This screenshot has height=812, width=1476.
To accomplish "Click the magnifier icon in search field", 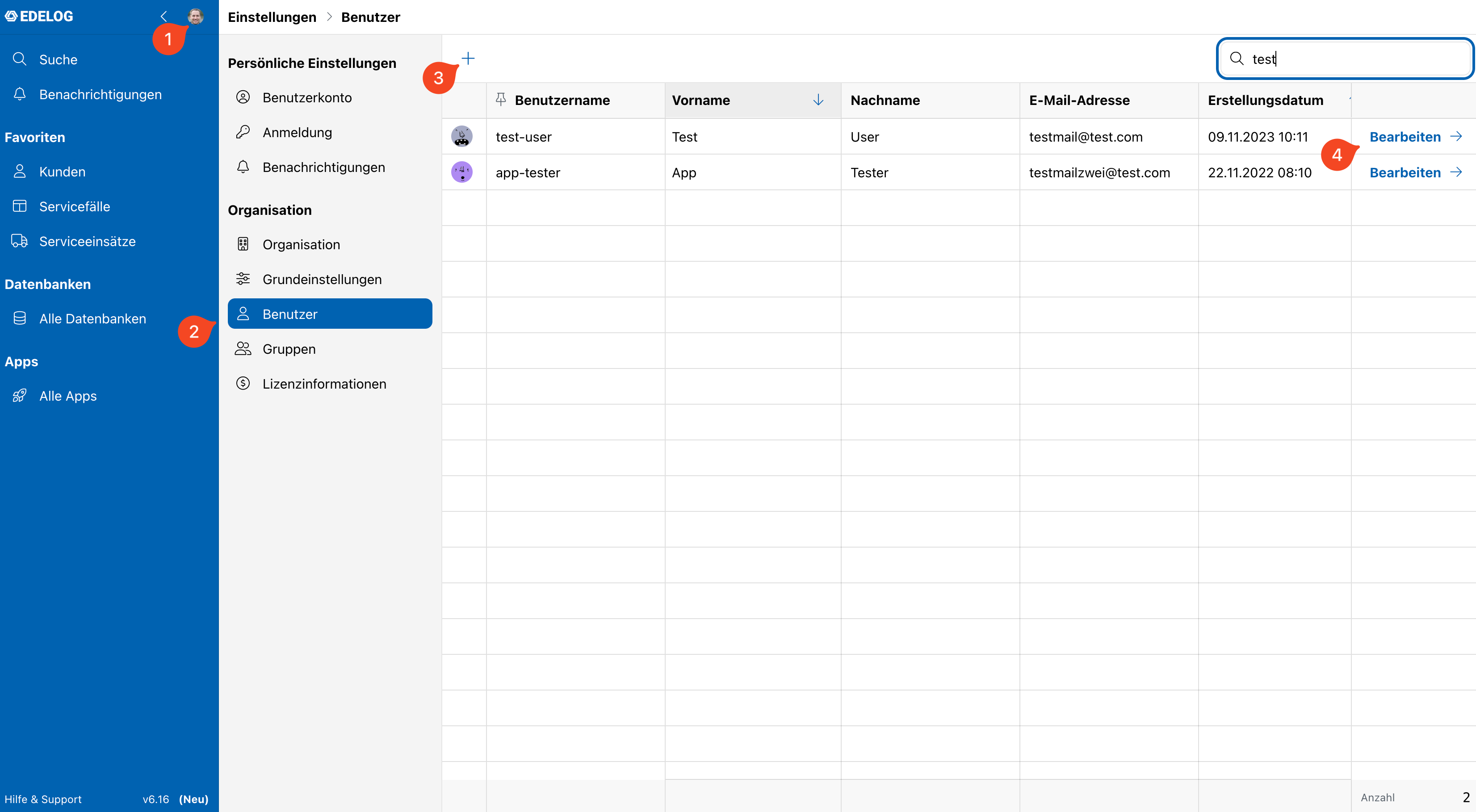I will click(1237, 59).
